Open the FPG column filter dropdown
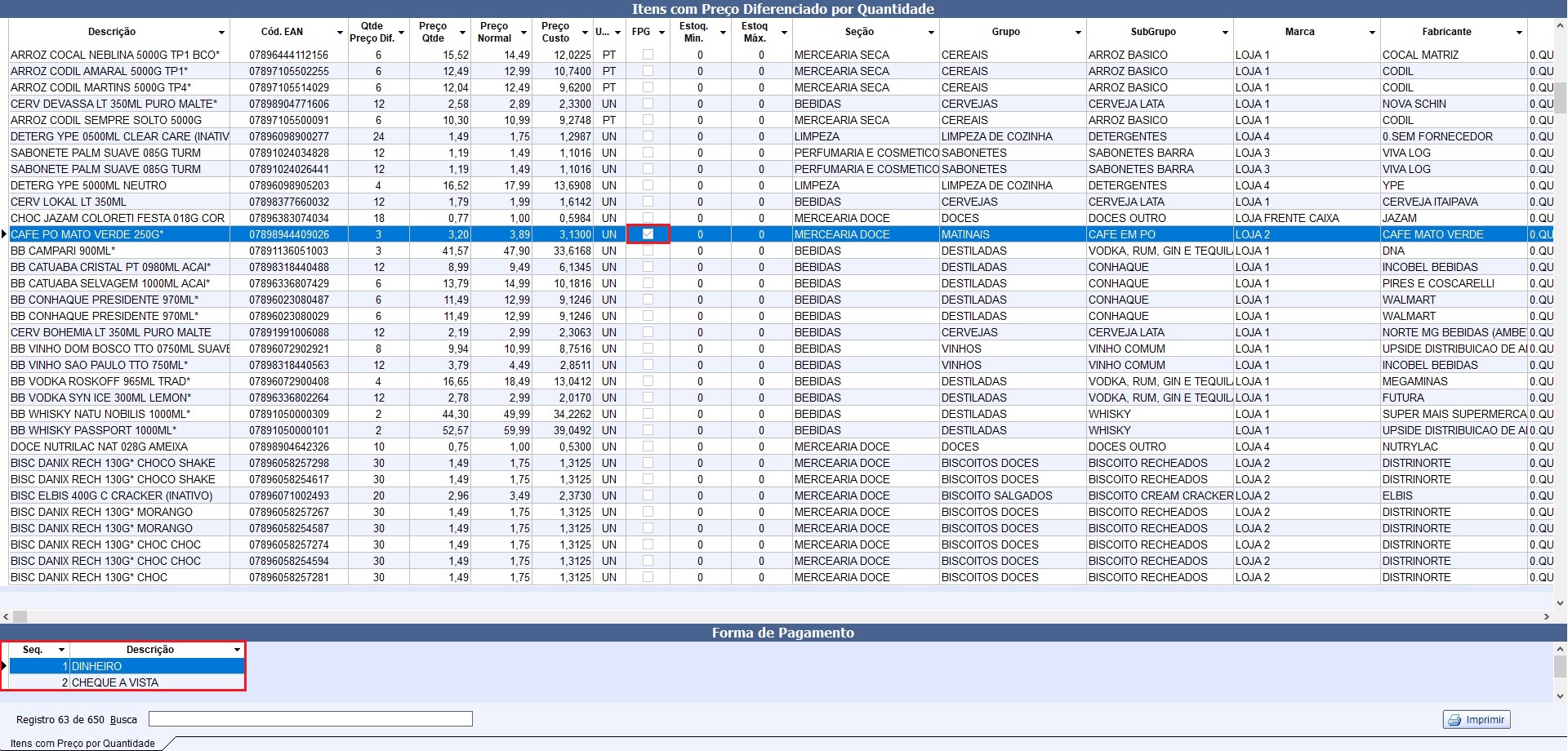The height and width of the screenshot is (751, 1568). tap(661, 33)
